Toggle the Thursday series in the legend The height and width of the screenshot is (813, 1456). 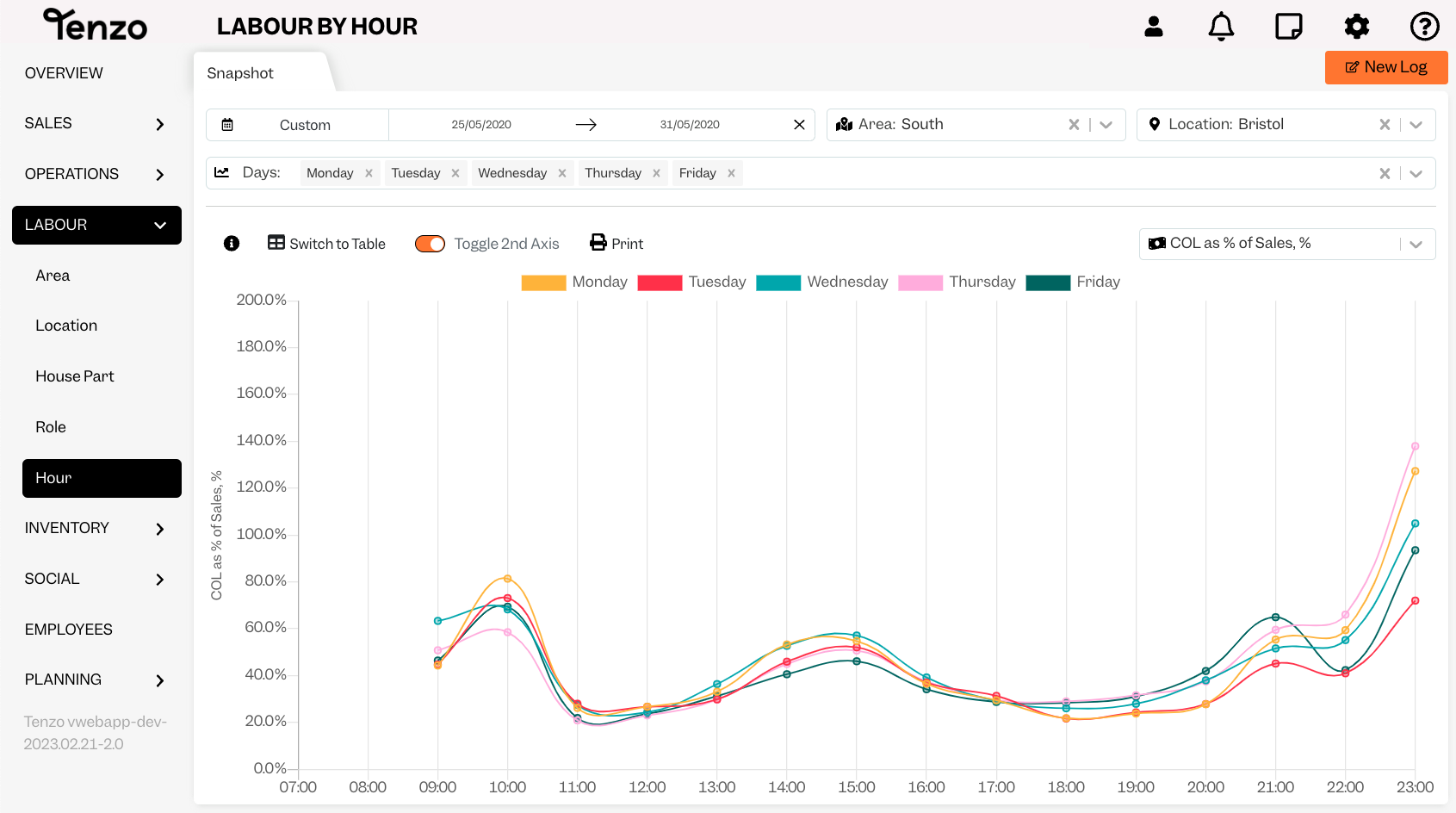pyautogui.click(x=957, y=282)
